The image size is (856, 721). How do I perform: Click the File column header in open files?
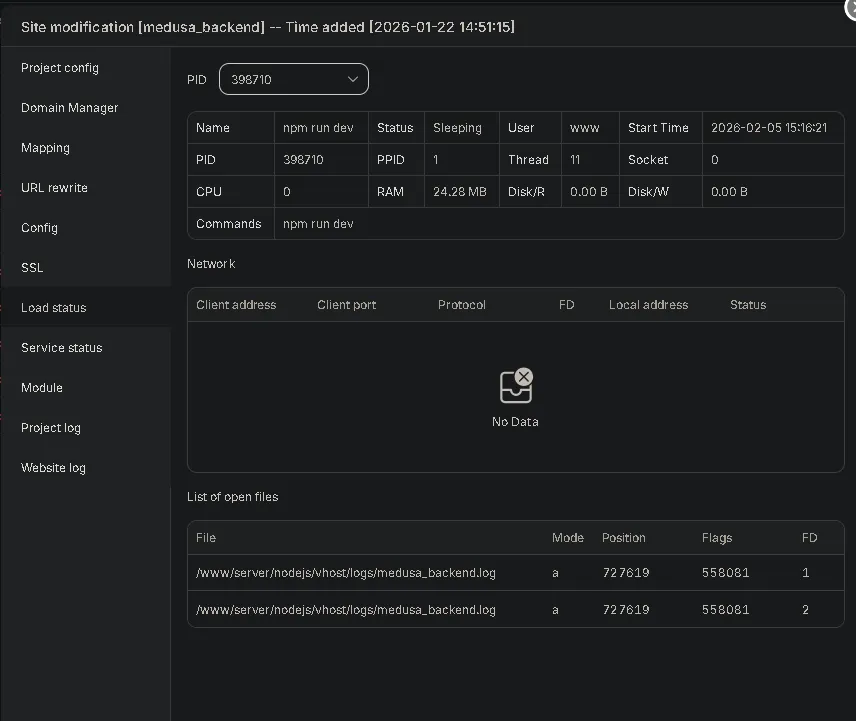[206, 538]
